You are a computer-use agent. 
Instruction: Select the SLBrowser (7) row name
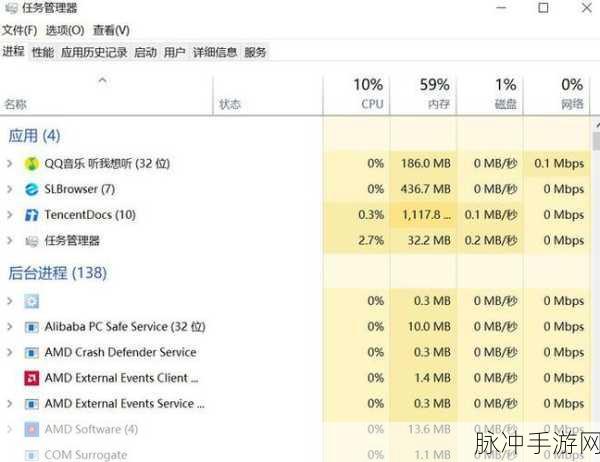coord(80,189)
